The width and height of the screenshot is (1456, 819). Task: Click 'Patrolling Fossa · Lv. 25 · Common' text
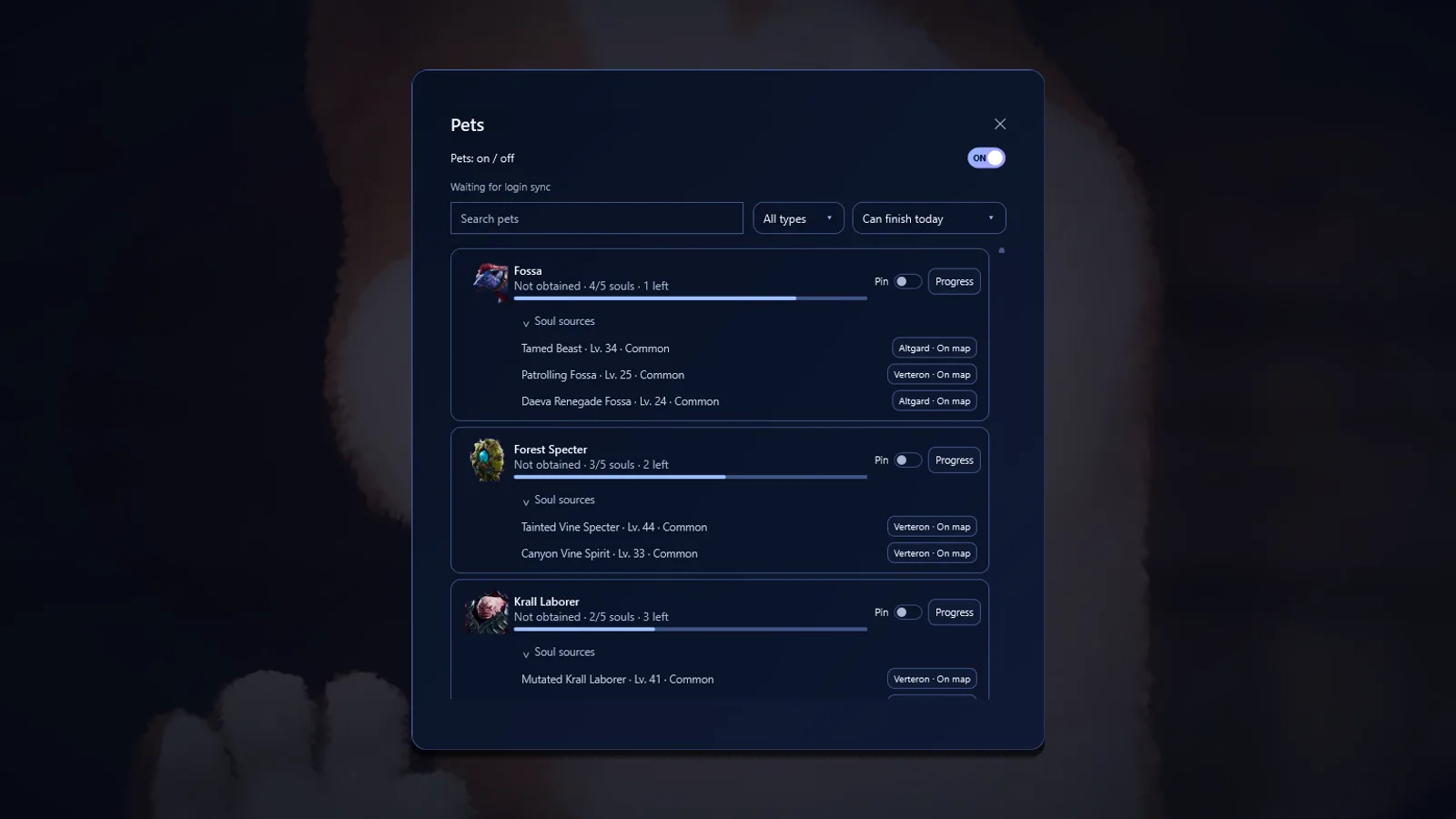tap(602, 375)
